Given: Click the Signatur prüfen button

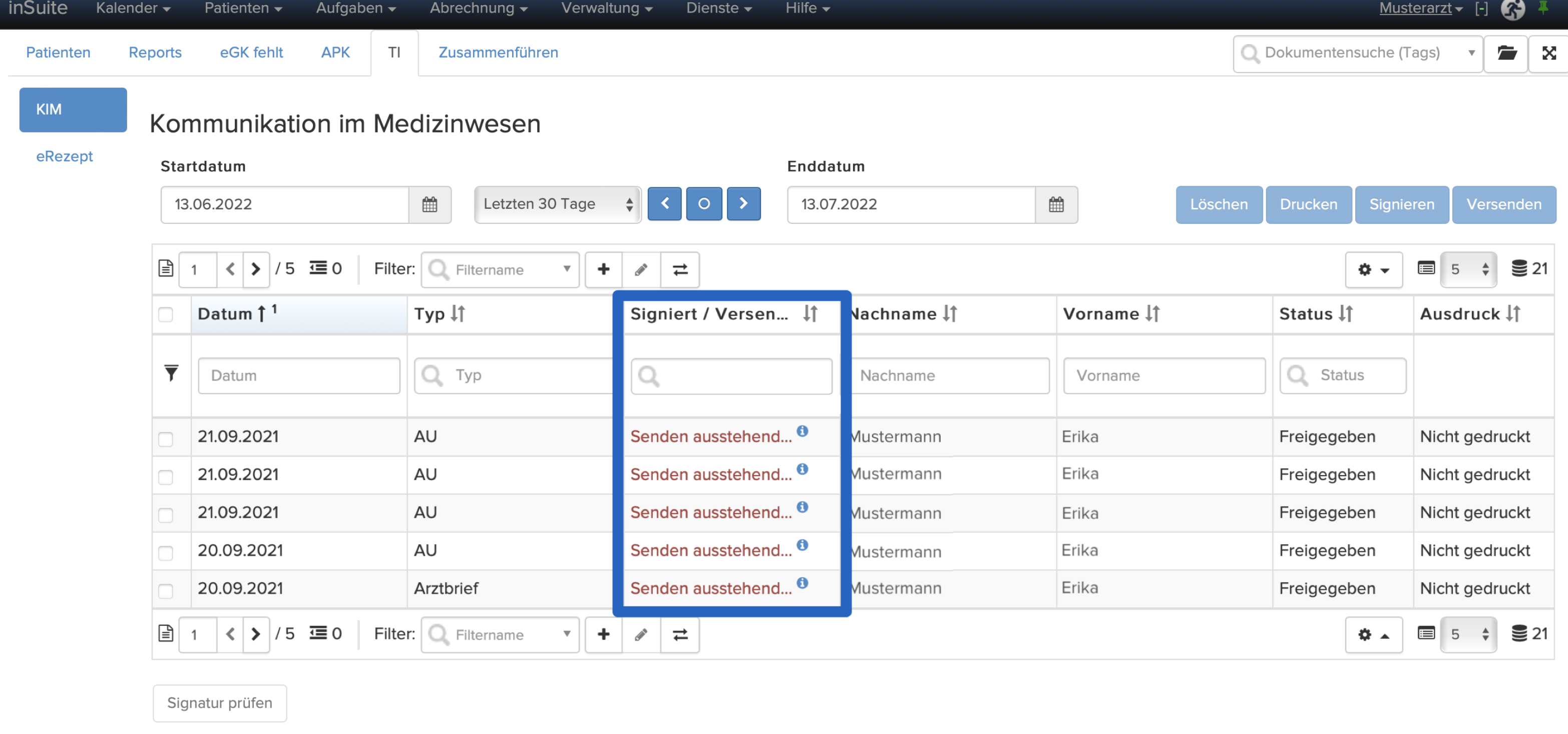Looking at the screenshot, I should 220,703.
